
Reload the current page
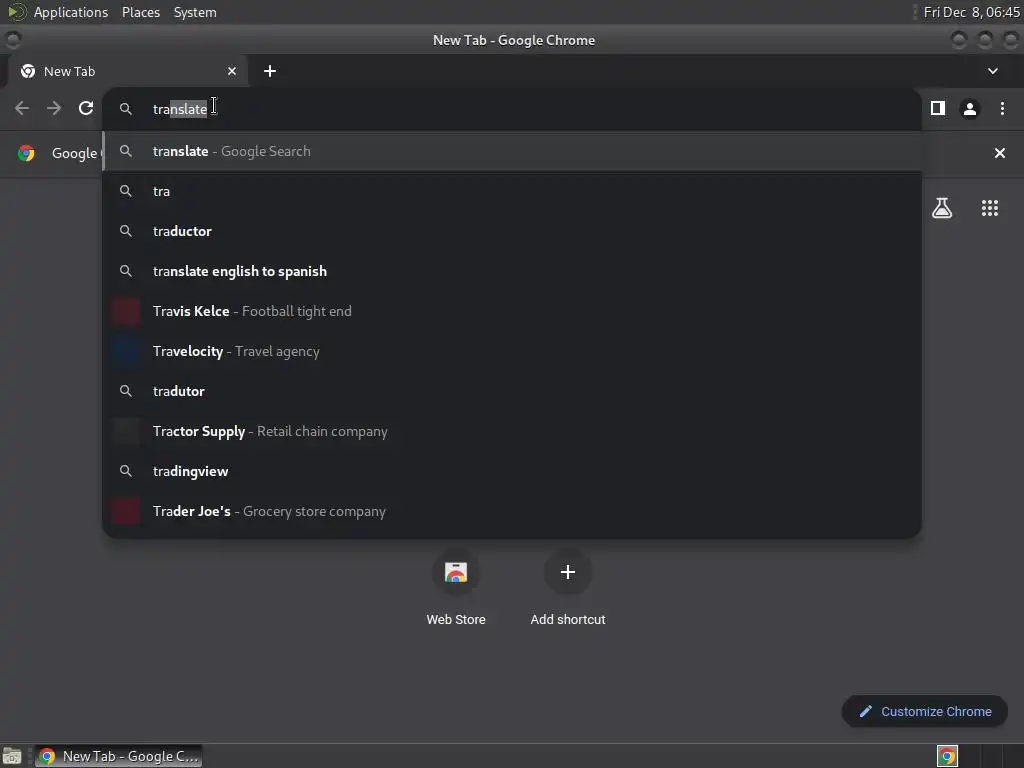86,108
